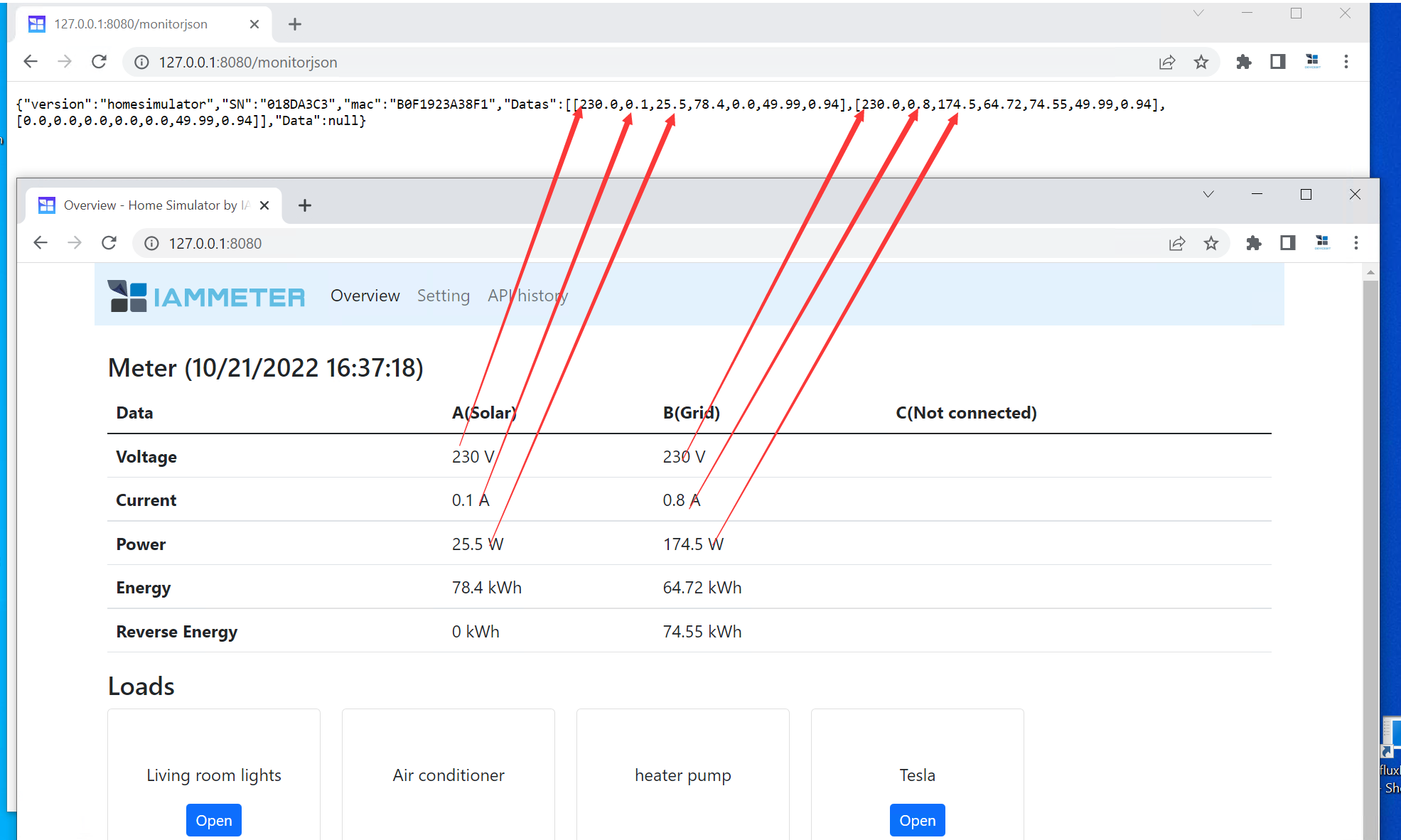Open the Setting menu item

(x=443, y=296)
